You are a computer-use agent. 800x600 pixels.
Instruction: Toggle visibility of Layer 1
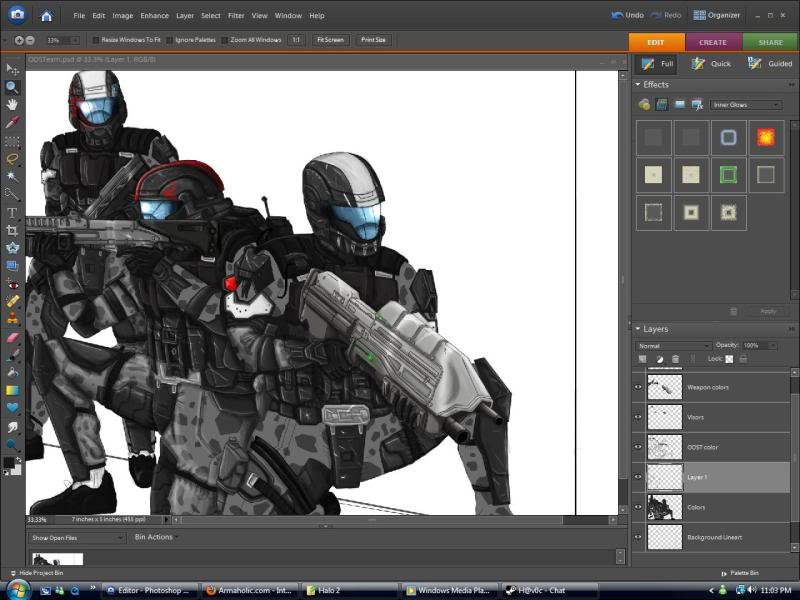point(638,477)
